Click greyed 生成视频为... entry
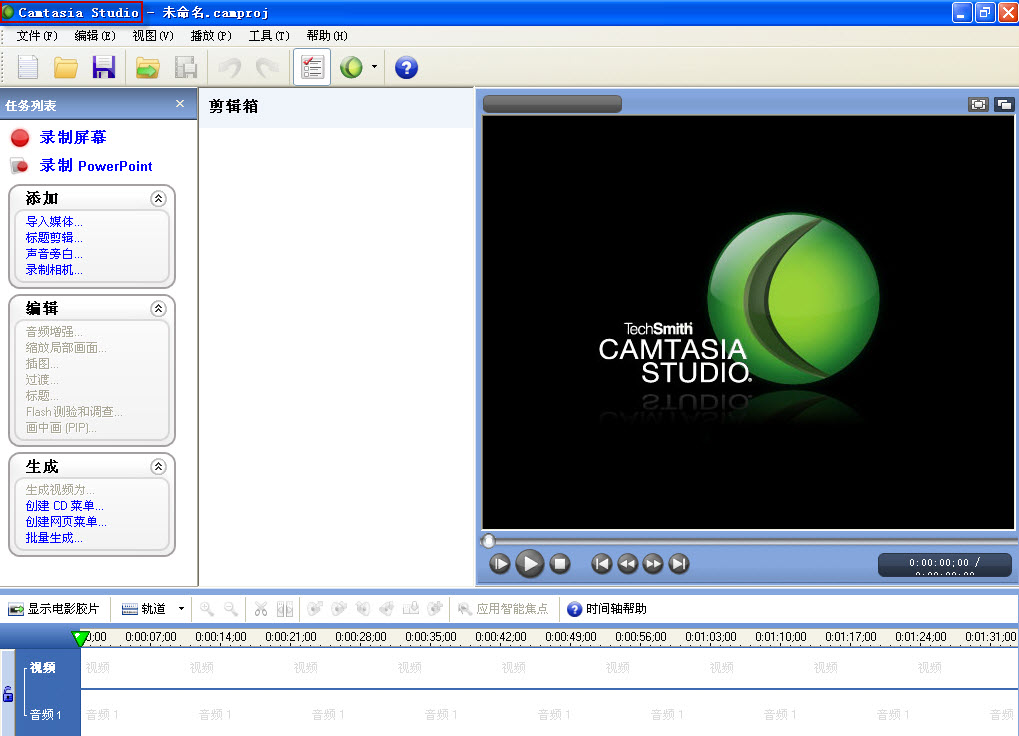 pyautogui.click(x=60, y=490)
